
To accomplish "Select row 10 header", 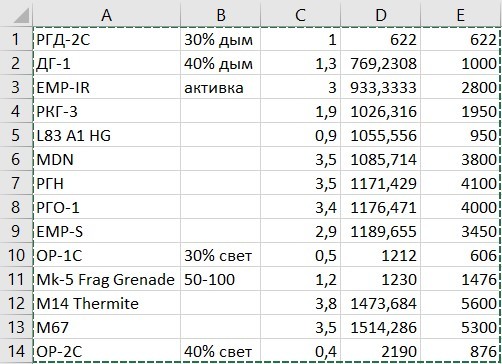I will pos(16,255).
